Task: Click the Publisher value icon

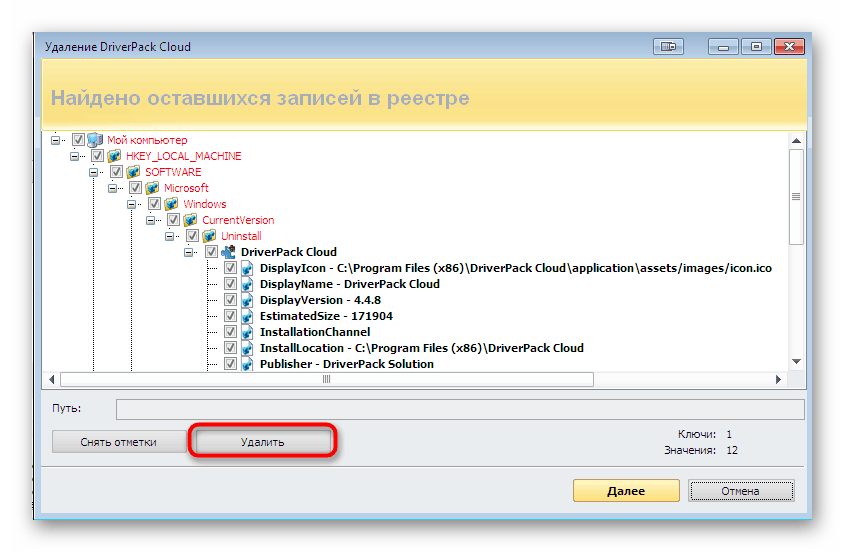Action: click(247, 364)
